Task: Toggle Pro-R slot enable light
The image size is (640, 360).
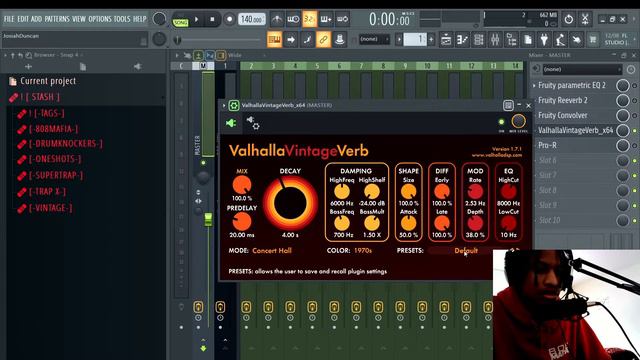Action: (635, 146)
